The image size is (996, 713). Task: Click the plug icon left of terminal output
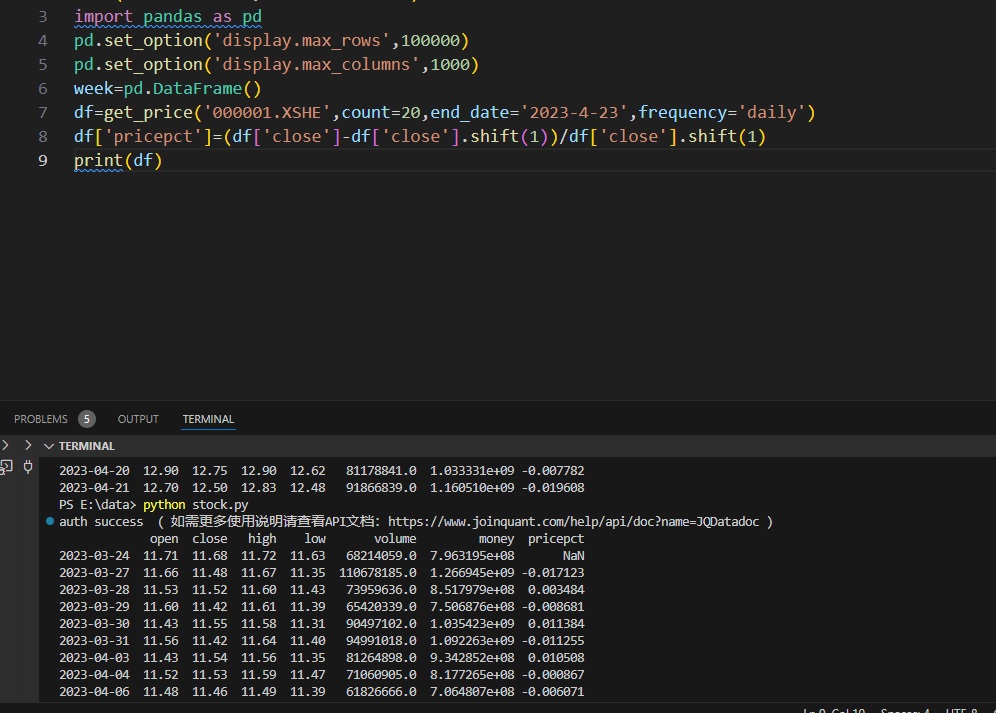[x=28, y=466]
